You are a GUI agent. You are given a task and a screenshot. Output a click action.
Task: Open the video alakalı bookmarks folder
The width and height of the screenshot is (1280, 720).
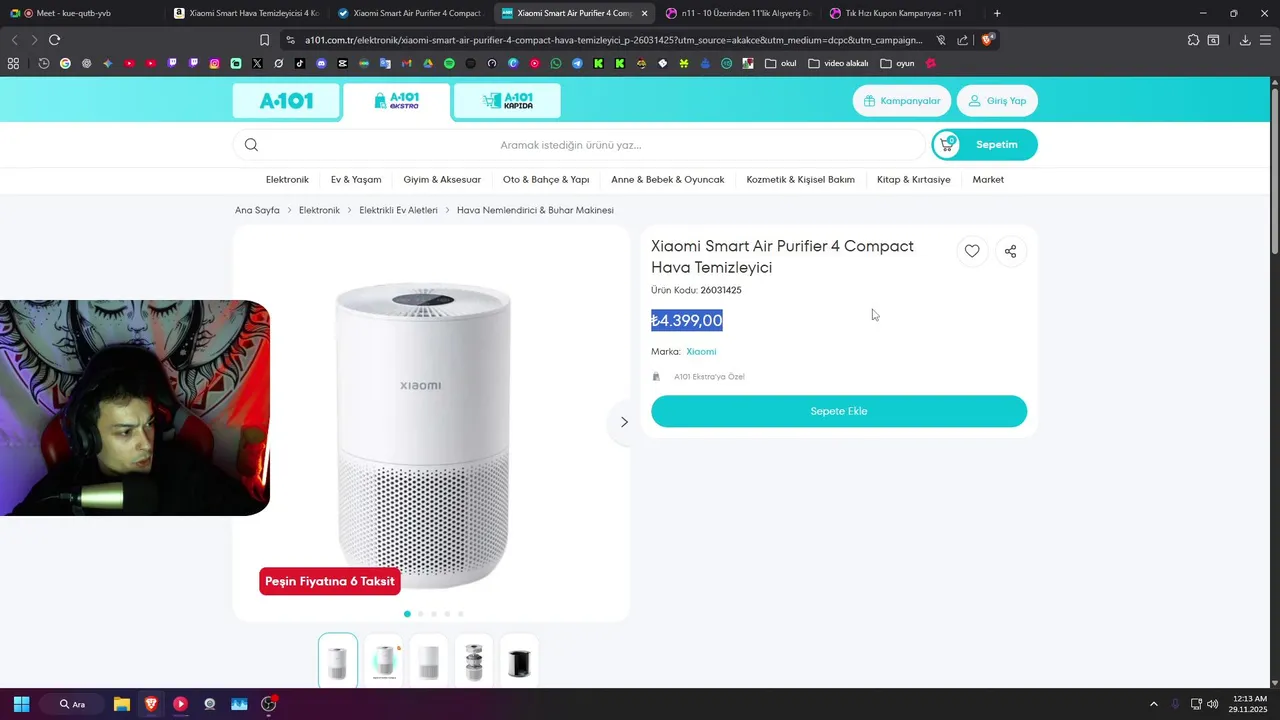point(838,63)
